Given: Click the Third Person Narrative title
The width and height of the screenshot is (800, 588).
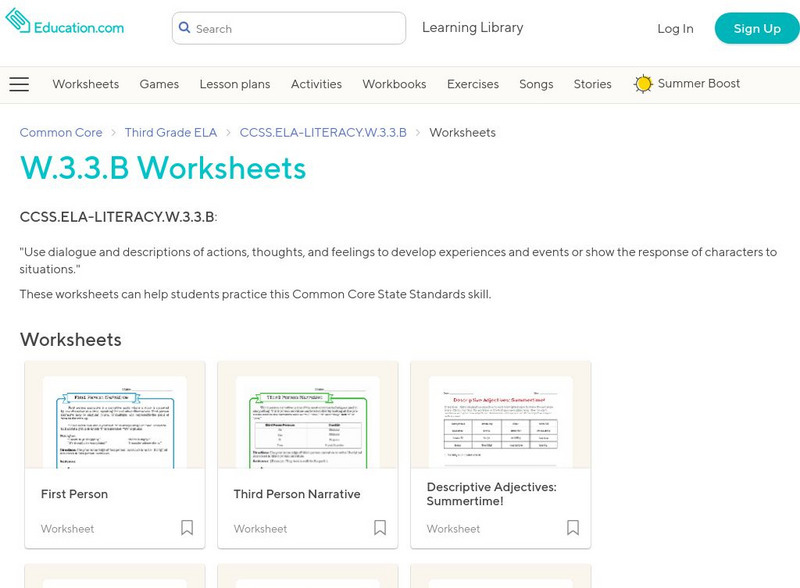Looking at the screenshot, I should click(x=297, y=494).
